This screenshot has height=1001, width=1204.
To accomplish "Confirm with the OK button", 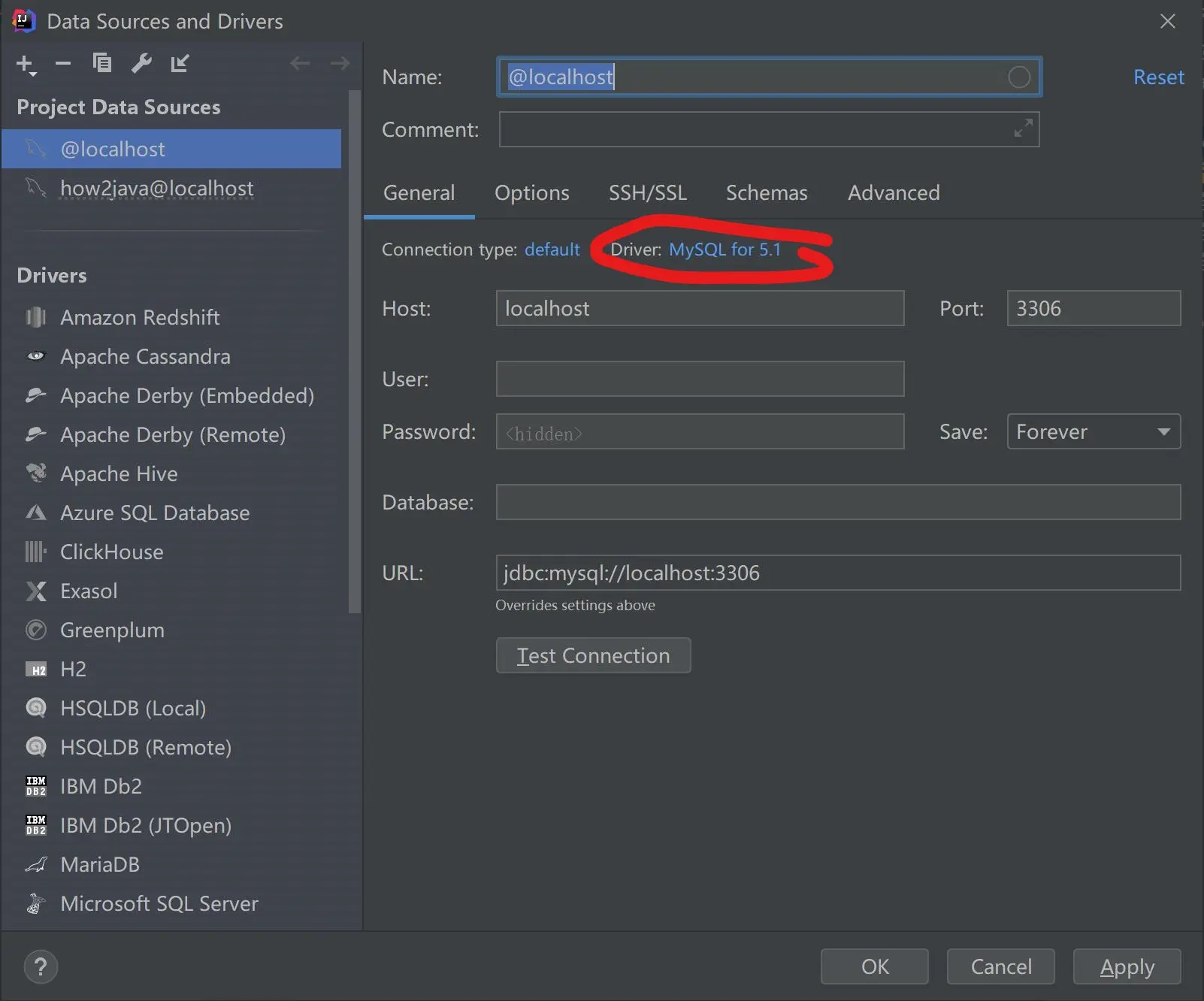I will coord(875,966).
